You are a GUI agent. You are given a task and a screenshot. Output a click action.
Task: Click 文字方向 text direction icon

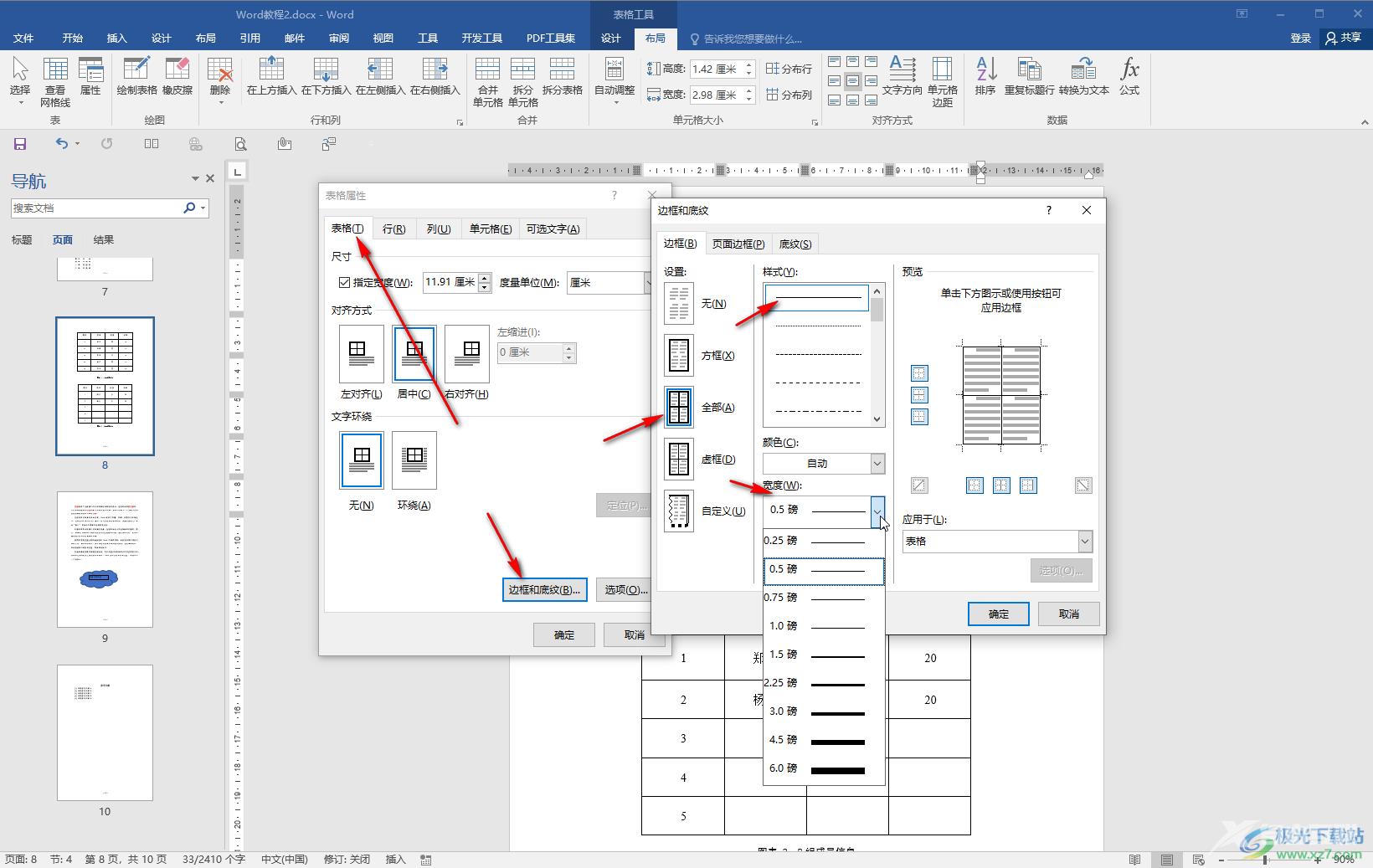pos(902,77)
